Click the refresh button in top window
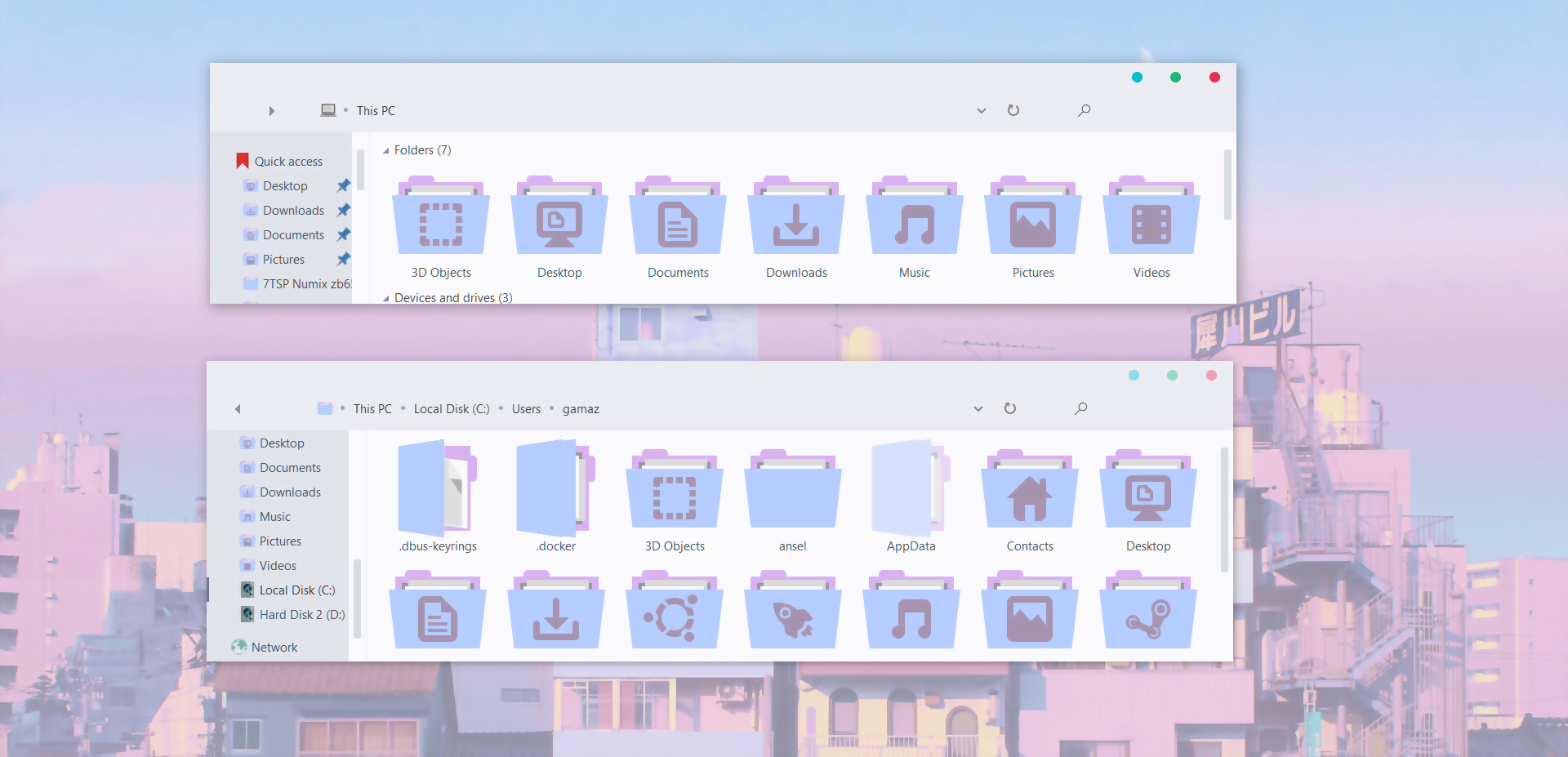This screenshot has height=757, width=1568. click(x=1013, y=110)
